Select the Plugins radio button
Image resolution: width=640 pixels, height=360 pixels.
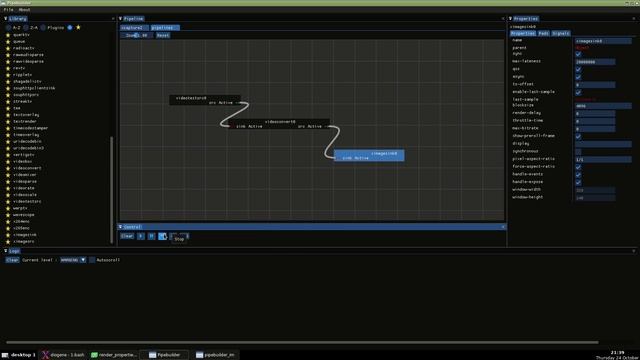[x=43, y=28]
